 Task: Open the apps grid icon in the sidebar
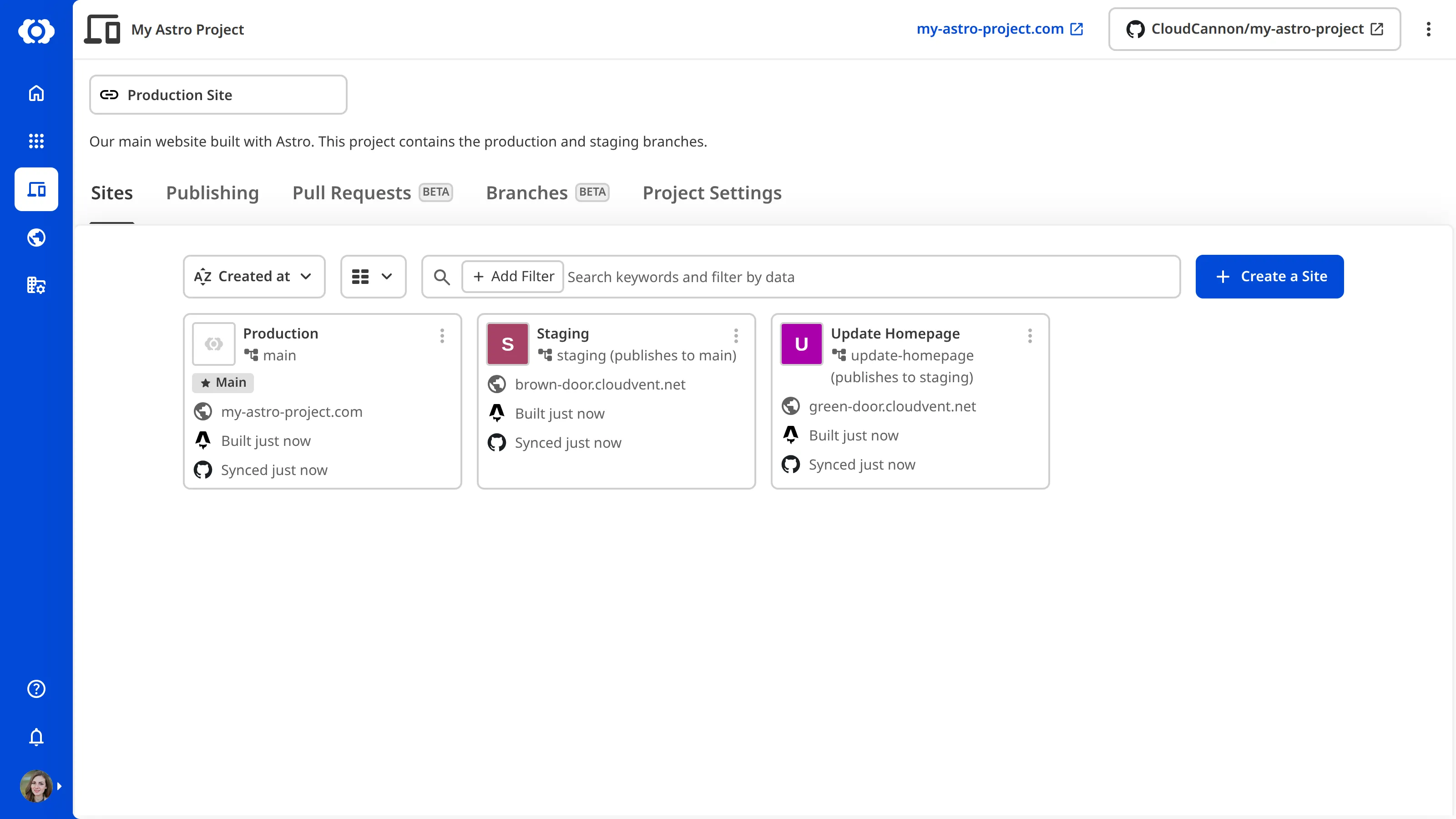tap(36, 141)
